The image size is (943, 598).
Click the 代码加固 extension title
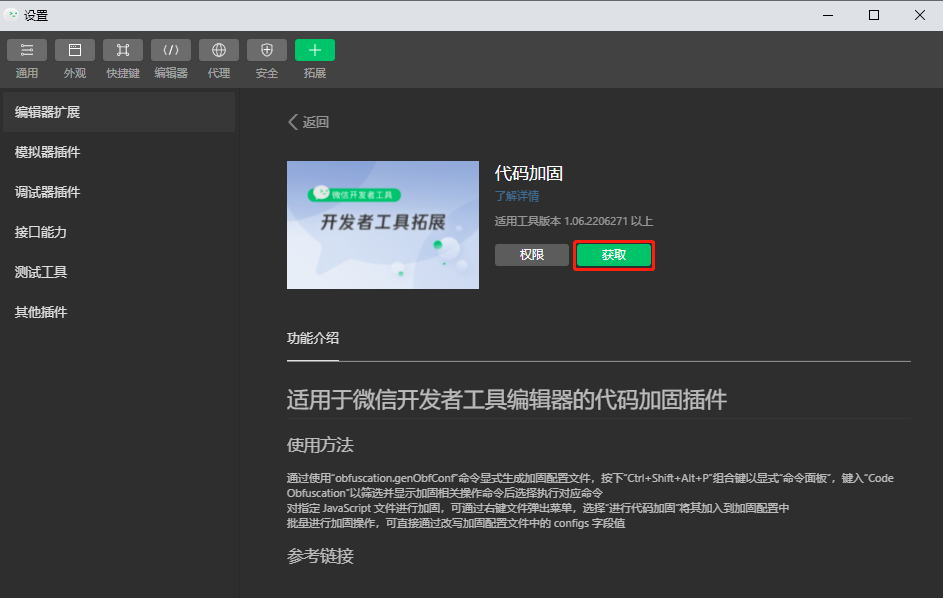click(529, 174)
